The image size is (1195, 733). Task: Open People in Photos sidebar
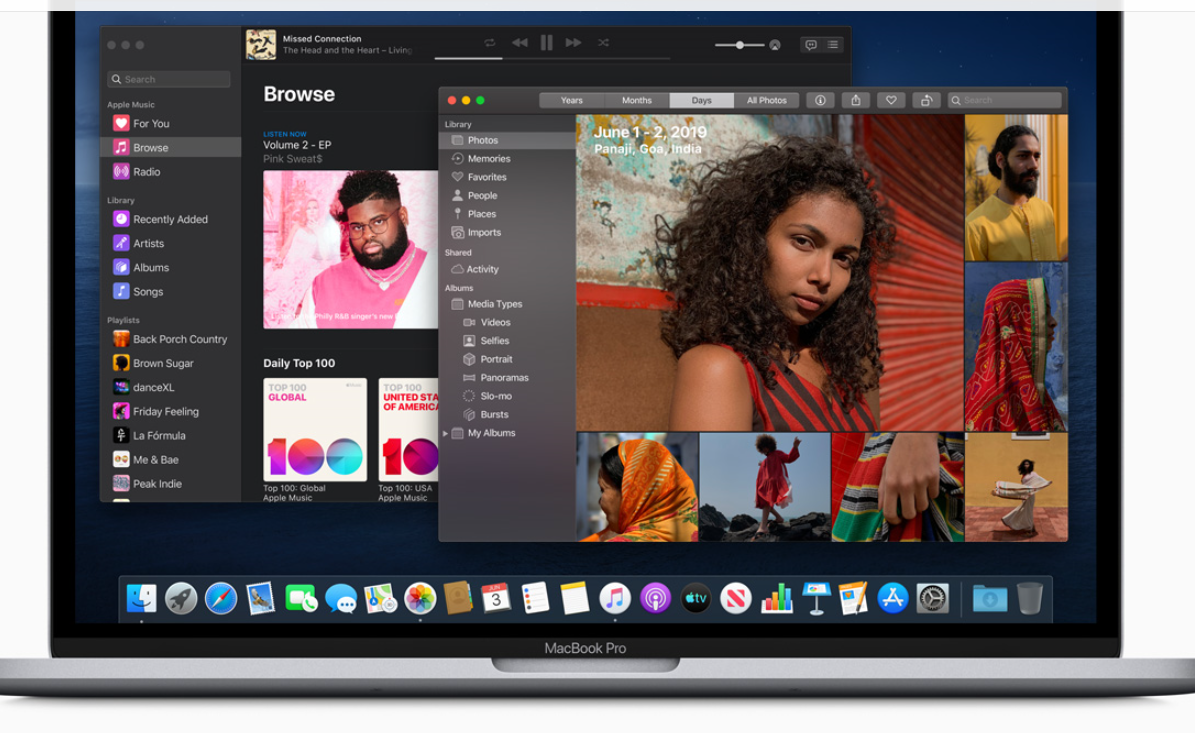(x=508, y=195)
